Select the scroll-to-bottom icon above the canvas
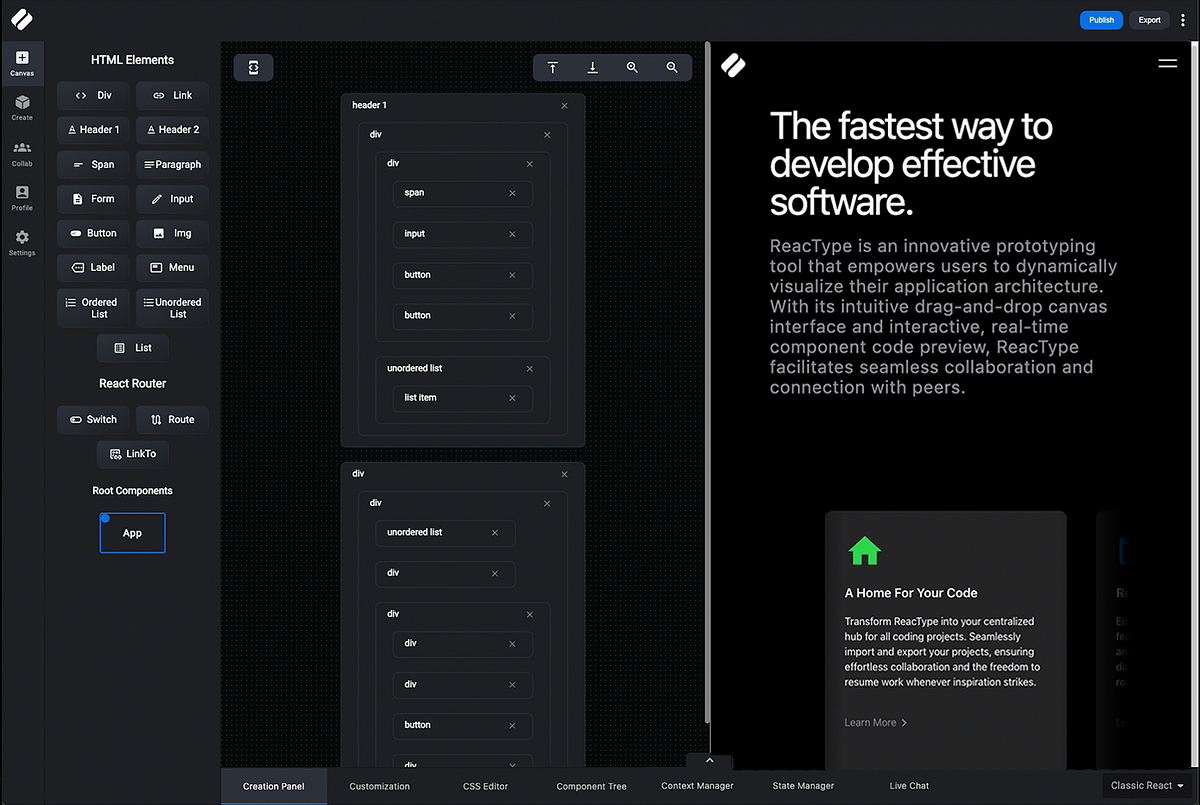This screenshot has height=805, width=1200. (x=593, y=67)
